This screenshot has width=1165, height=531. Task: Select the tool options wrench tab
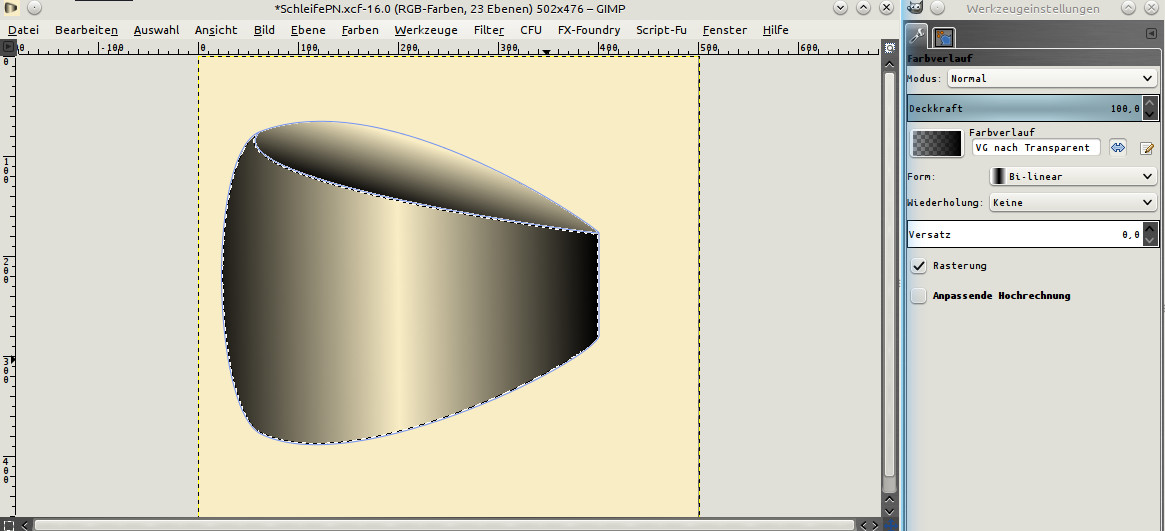coord(917,37)
